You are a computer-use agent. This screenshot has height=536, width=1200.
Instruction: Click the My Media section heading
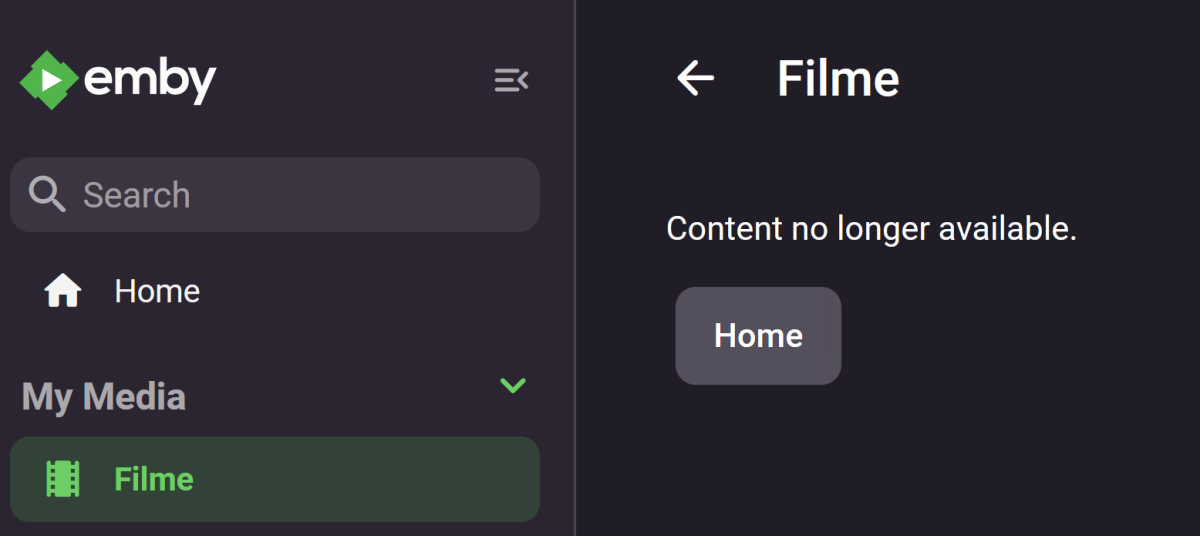(104, 397)
